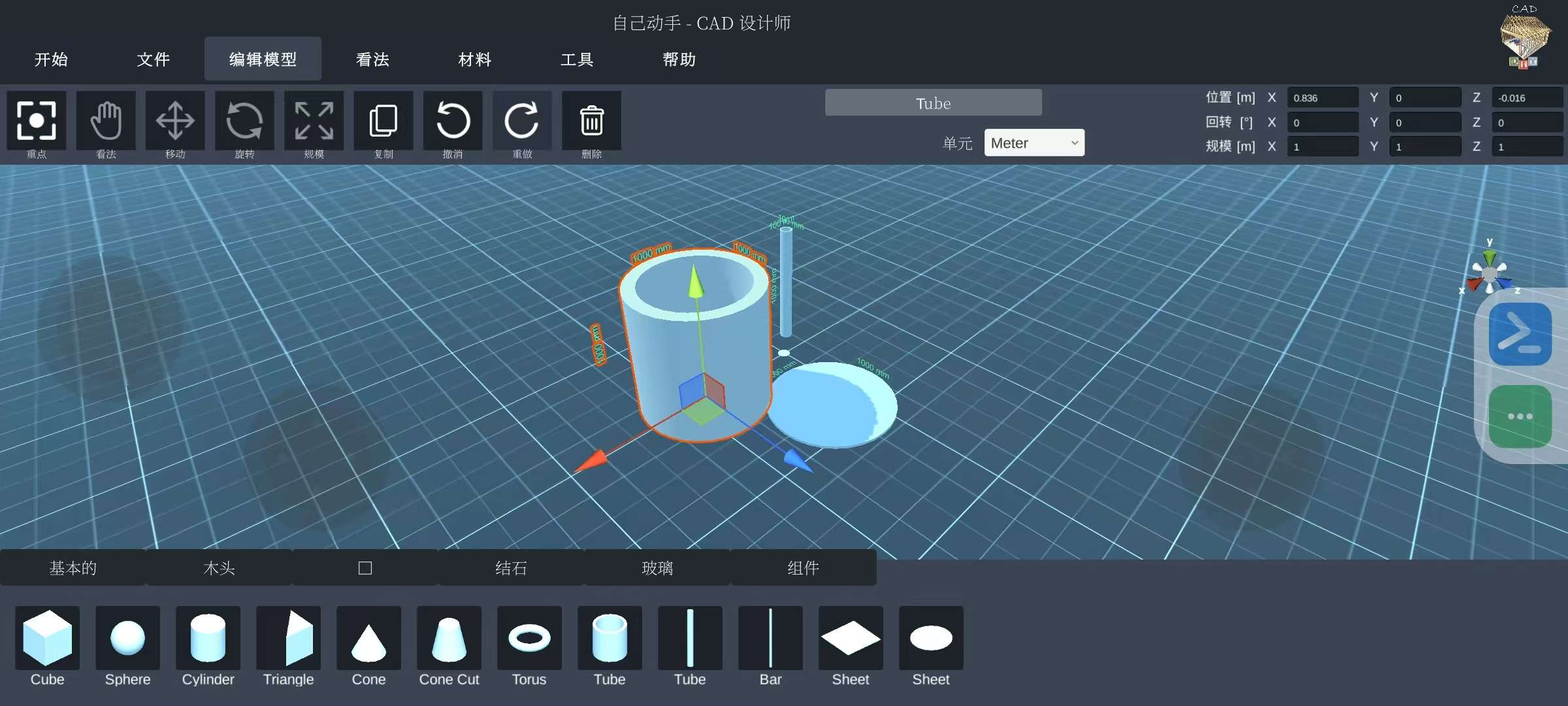Add a Sphere primitive
The height and width of the screenshot is (706, 1568).
pos(127,638)
